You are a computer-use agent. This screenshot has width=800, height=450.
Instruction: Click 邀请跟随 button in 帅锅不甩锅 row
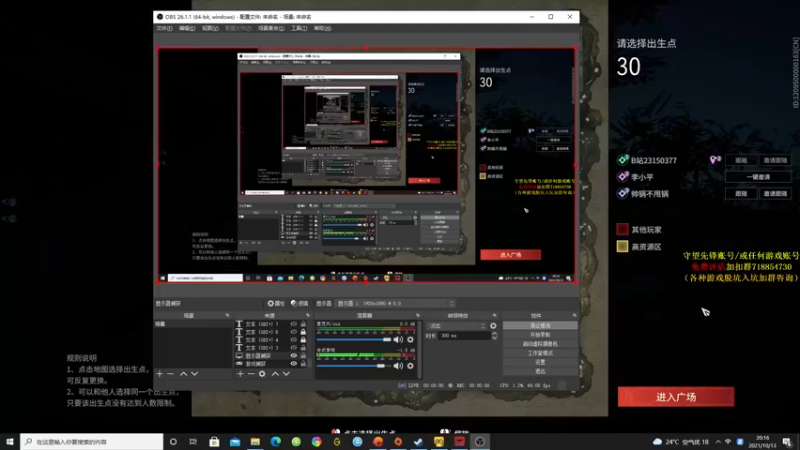tap(774, 193)
